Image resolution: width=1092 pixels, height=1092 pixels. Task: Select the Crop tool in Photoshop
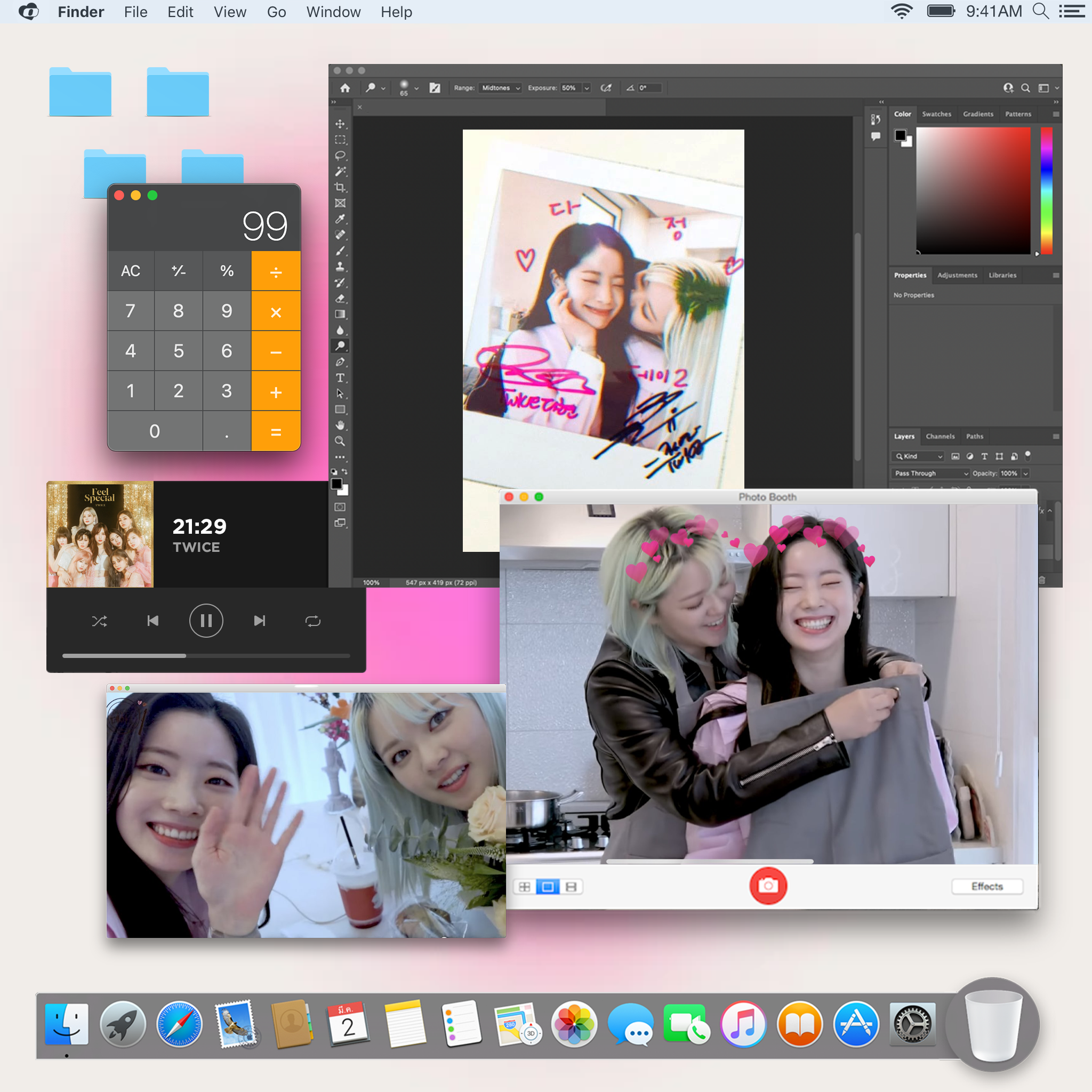point(340,187)
